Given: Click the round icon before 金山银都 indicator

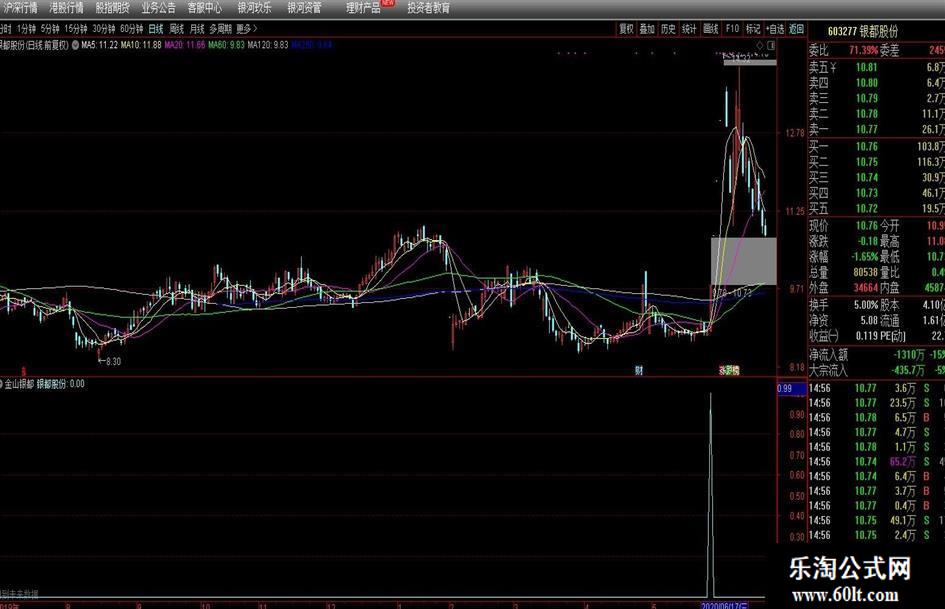Looking at the screenshot, I should point(1,383).
